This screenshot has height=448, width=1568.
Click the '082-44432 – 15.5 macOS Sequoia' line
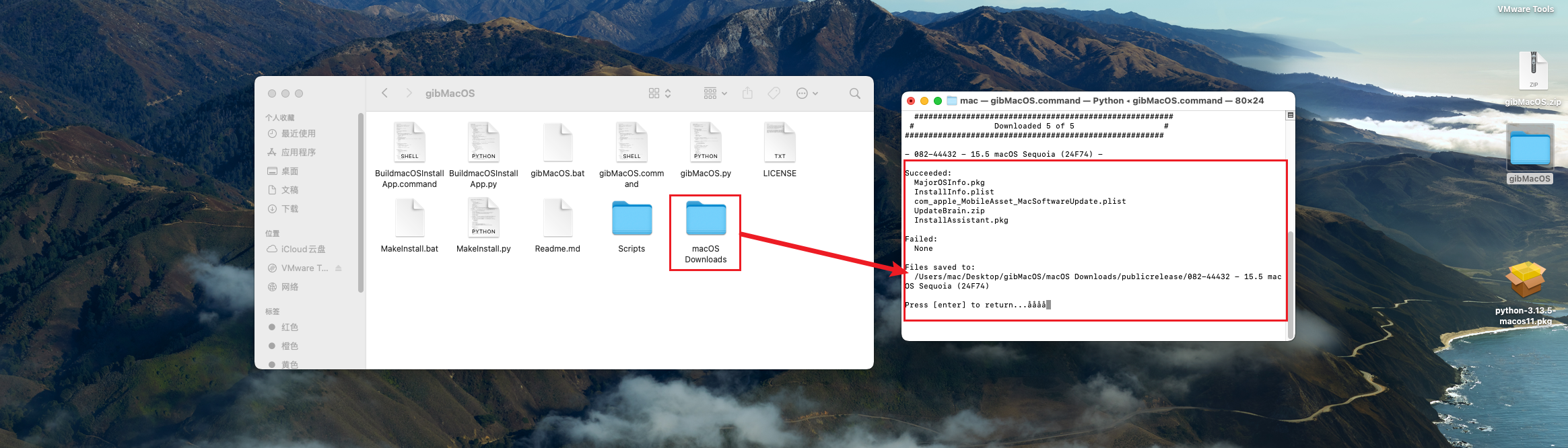[1004, 154]
